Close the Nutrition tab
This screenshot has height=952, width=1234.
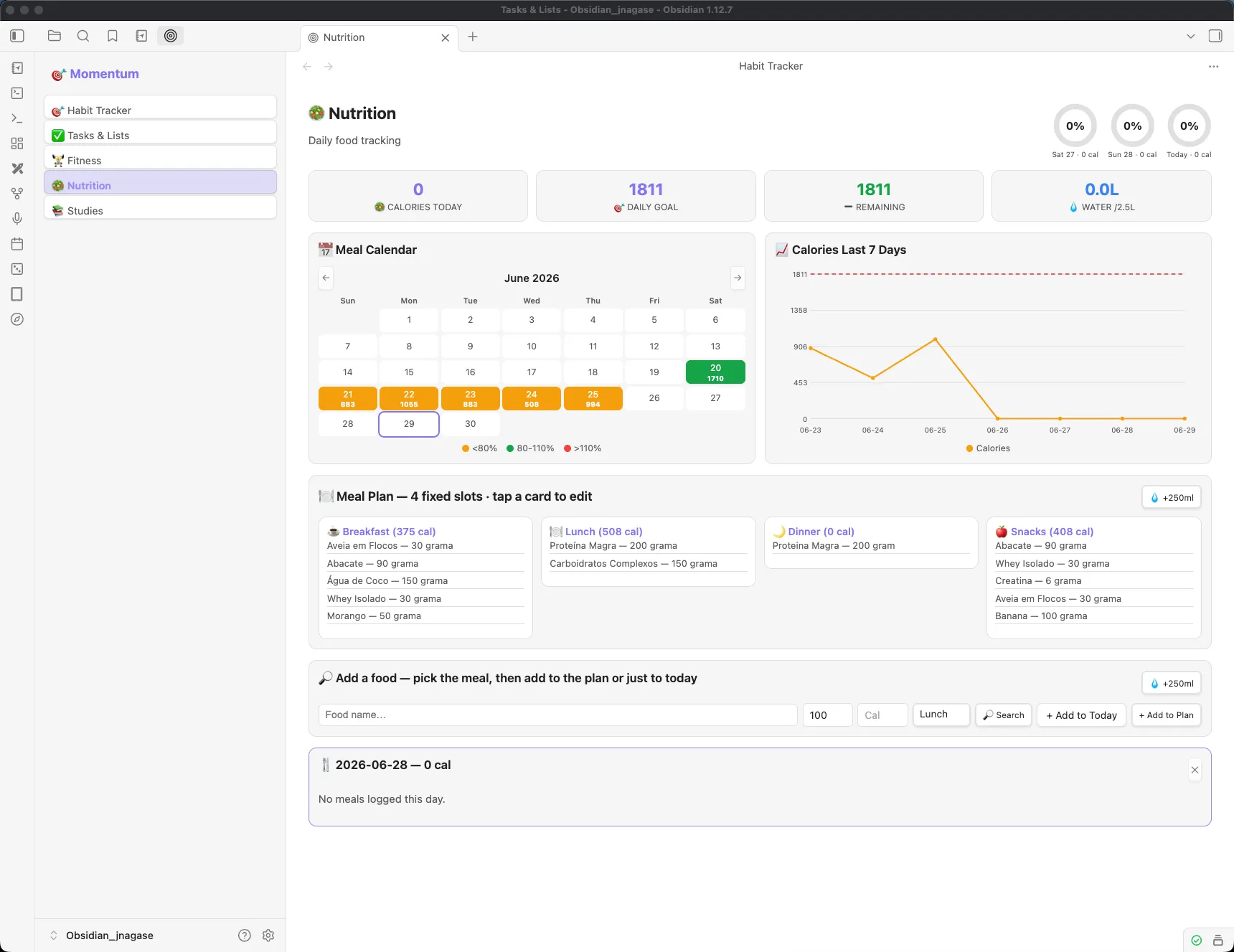tap(446, 37)
